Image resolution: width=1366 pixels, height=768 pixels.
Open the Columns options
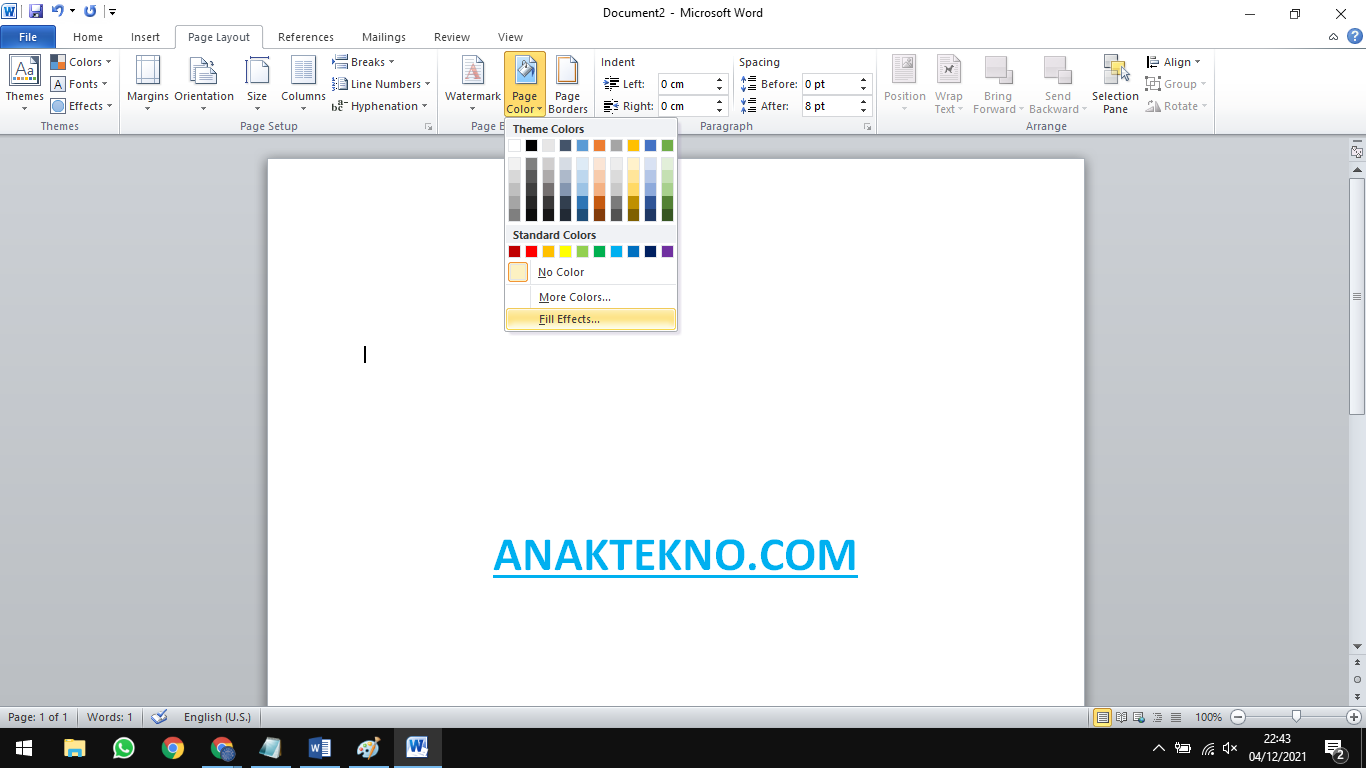pos(303,84)
